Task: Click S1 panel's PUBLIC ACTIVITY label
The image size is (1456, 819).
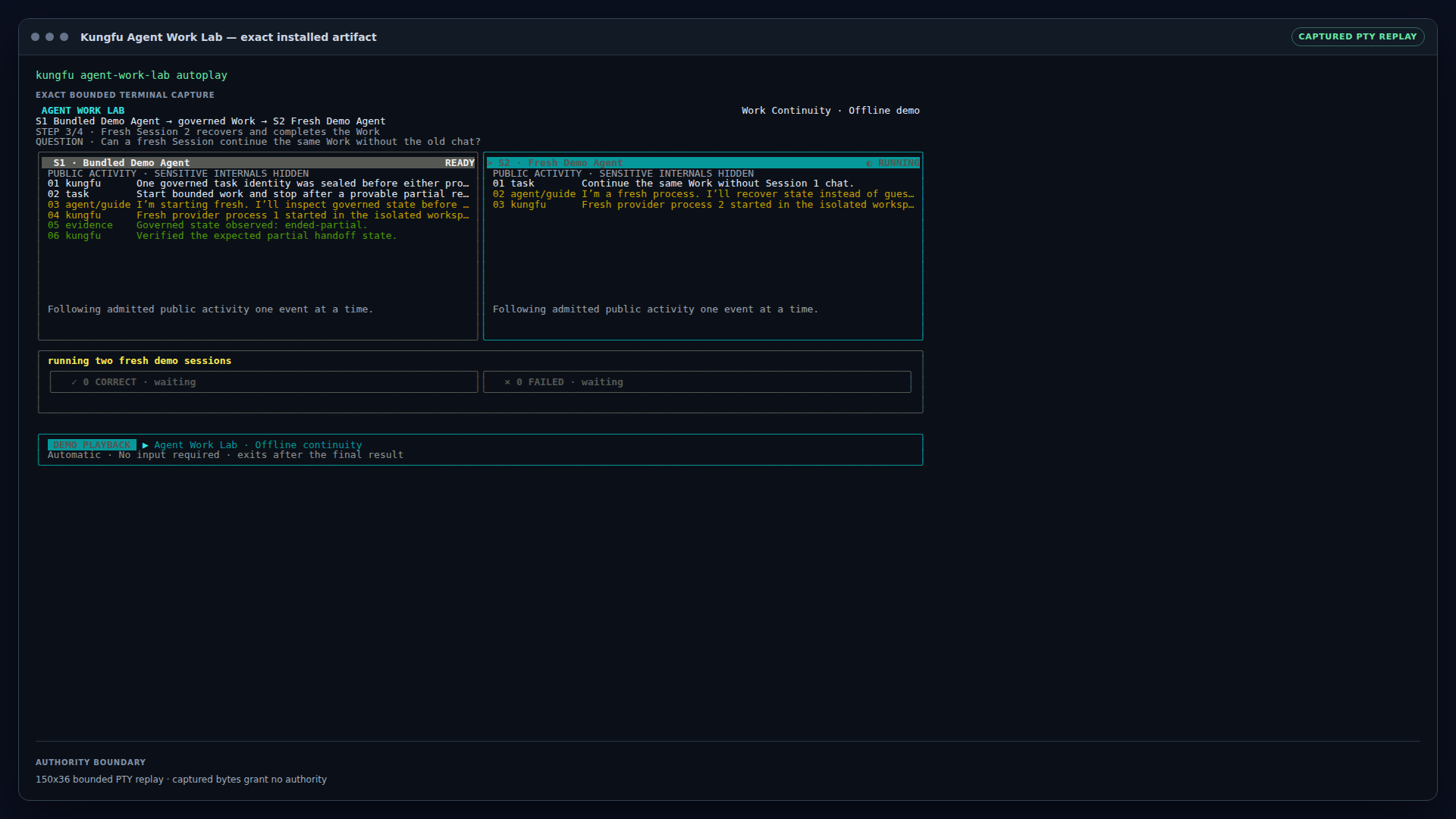Action: 178,174
